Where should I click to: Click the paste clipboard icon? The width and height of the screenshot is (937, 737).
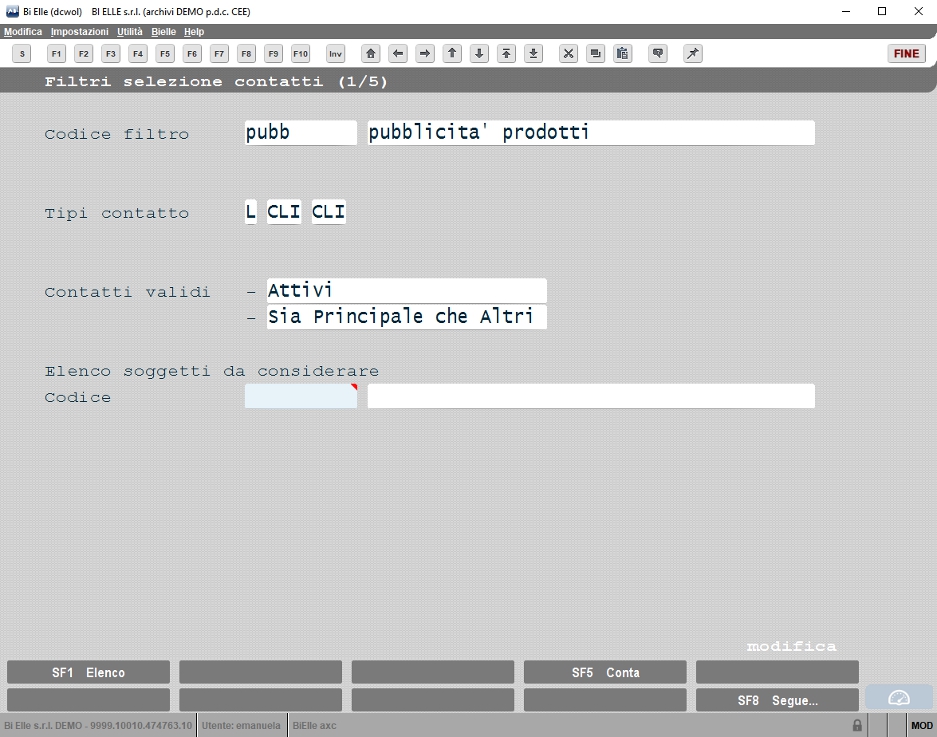622,54
